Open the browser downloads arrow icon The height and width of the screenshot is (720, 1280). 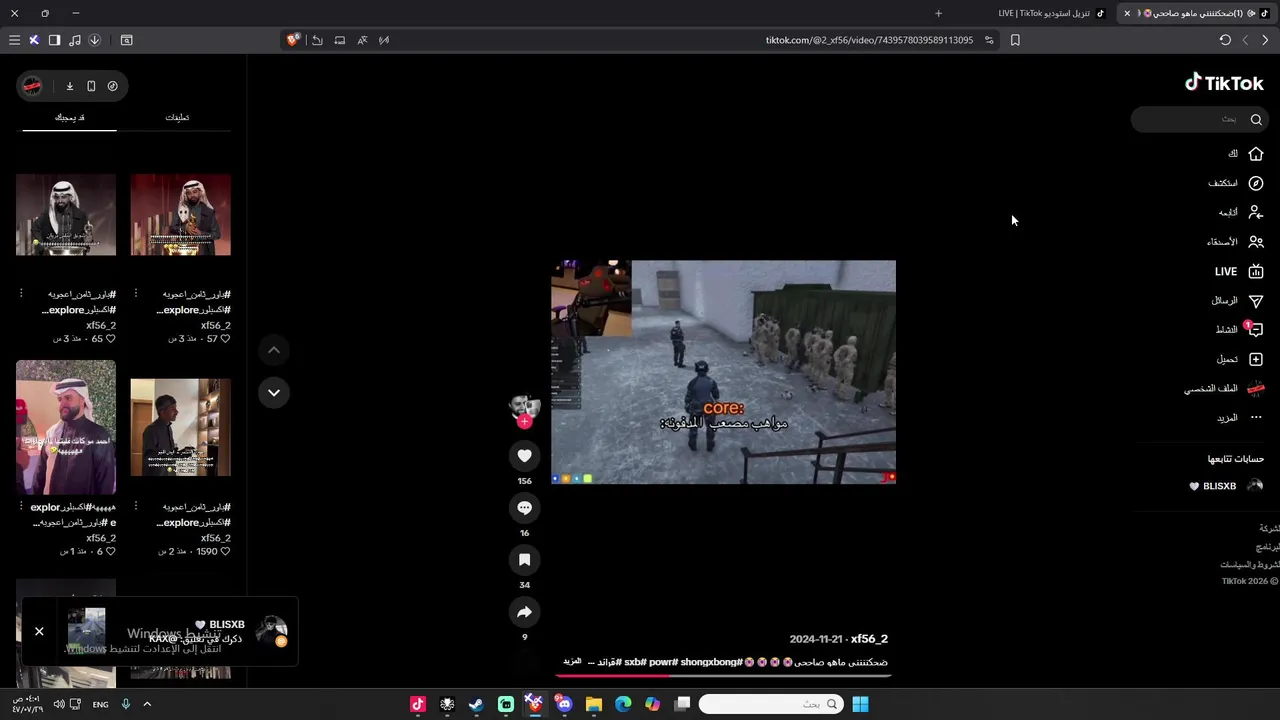click(x=94, y=40)
